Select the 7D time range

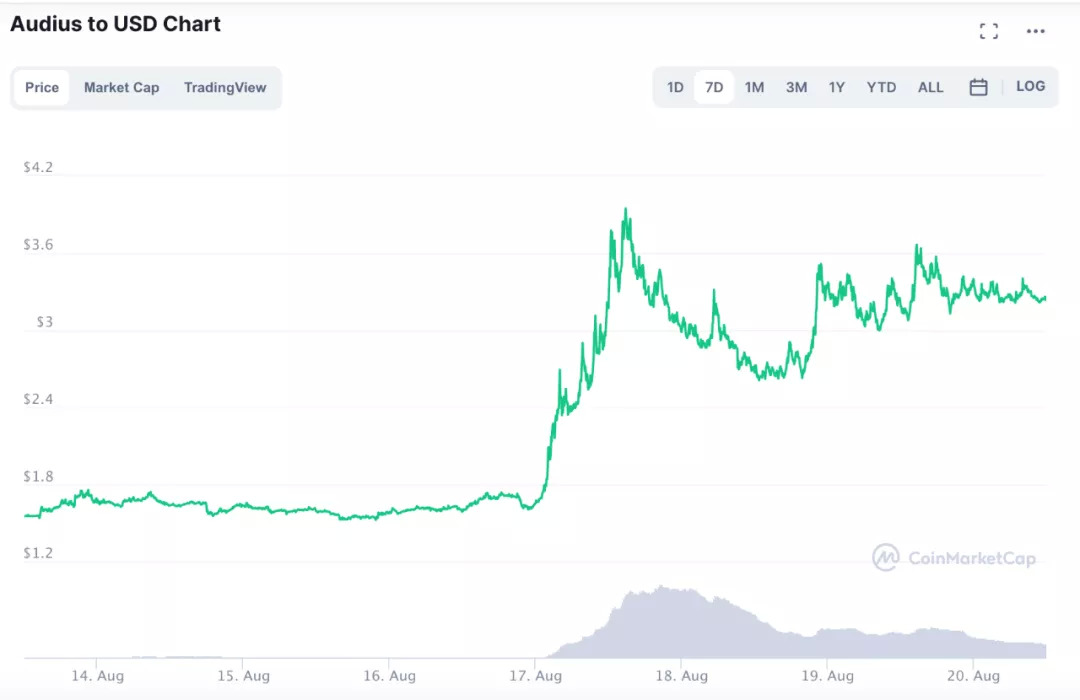(x=714, y=88)
